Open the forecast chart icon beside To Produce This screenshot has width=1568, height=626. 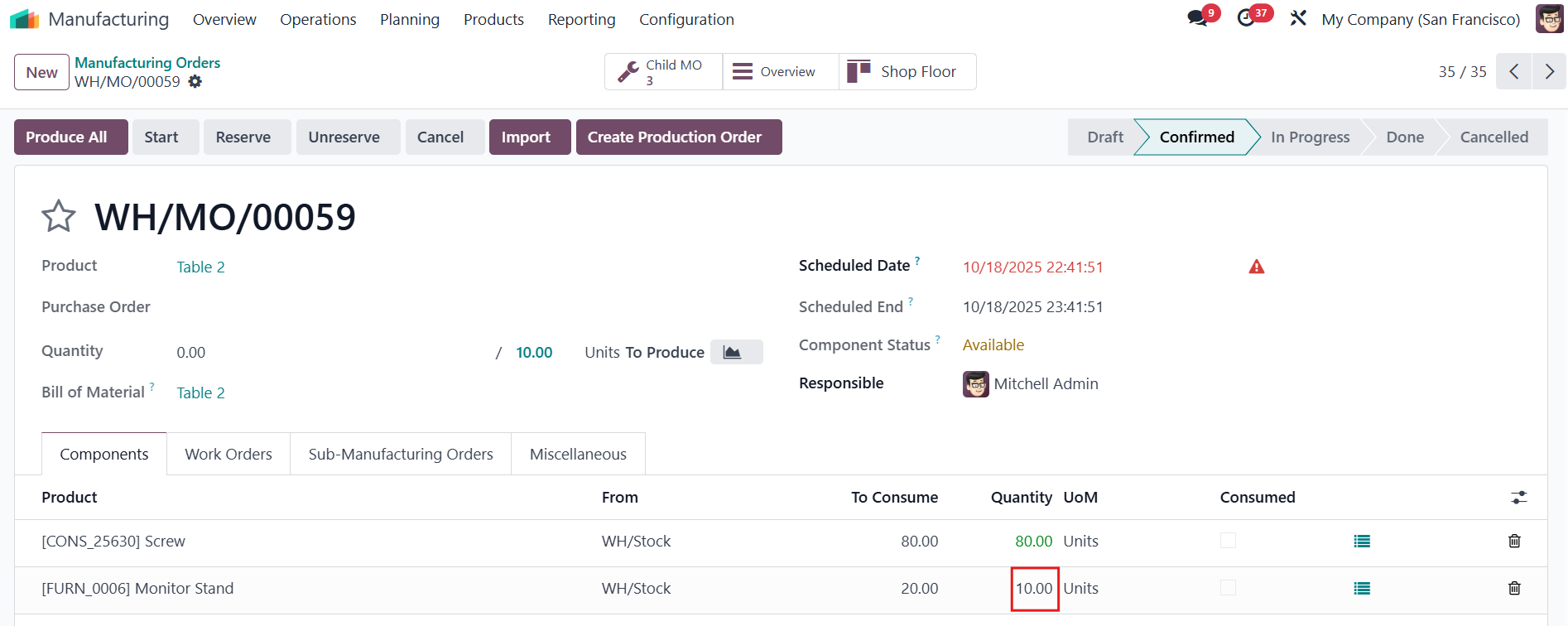[x=733, y=352]
